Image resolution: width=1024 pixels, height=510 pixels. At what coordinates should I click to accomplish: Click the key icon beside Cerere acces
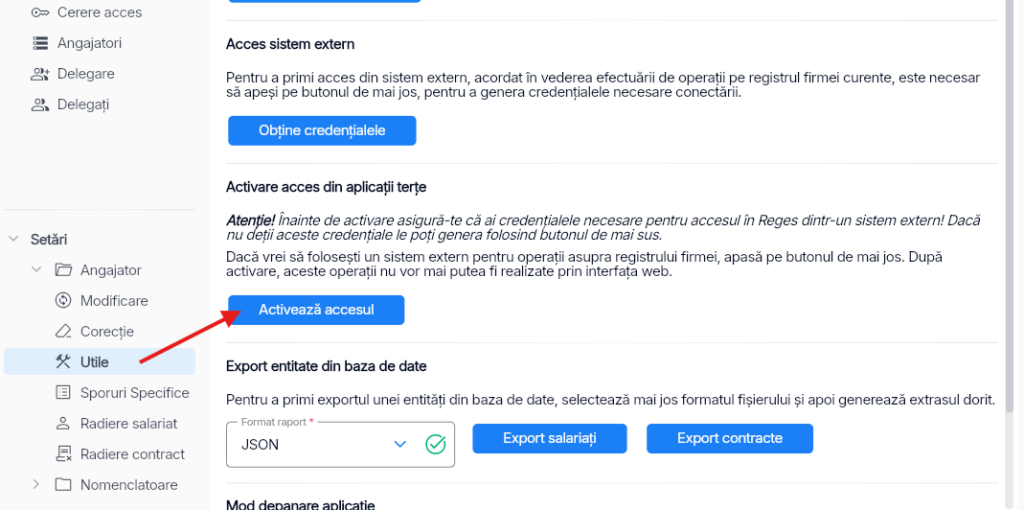click(x=40, y=12)
